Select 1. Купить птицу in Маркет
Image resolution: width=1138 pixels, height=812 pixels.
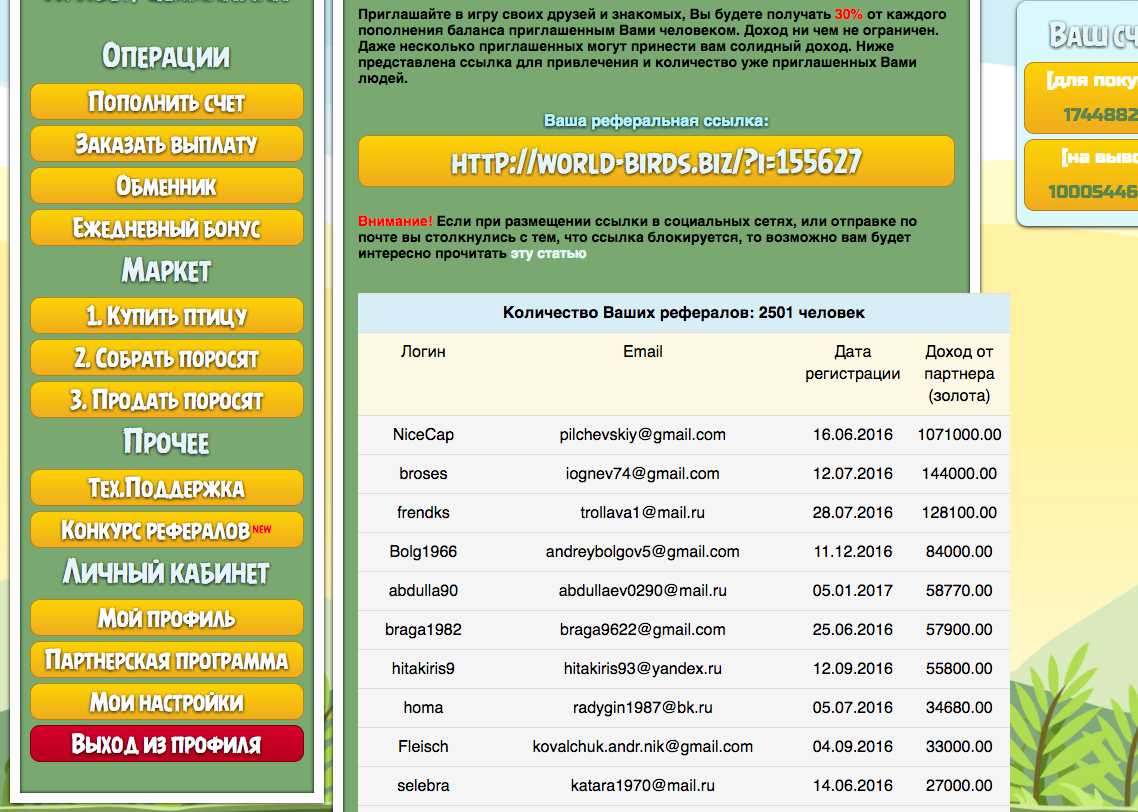pos(167,316)
